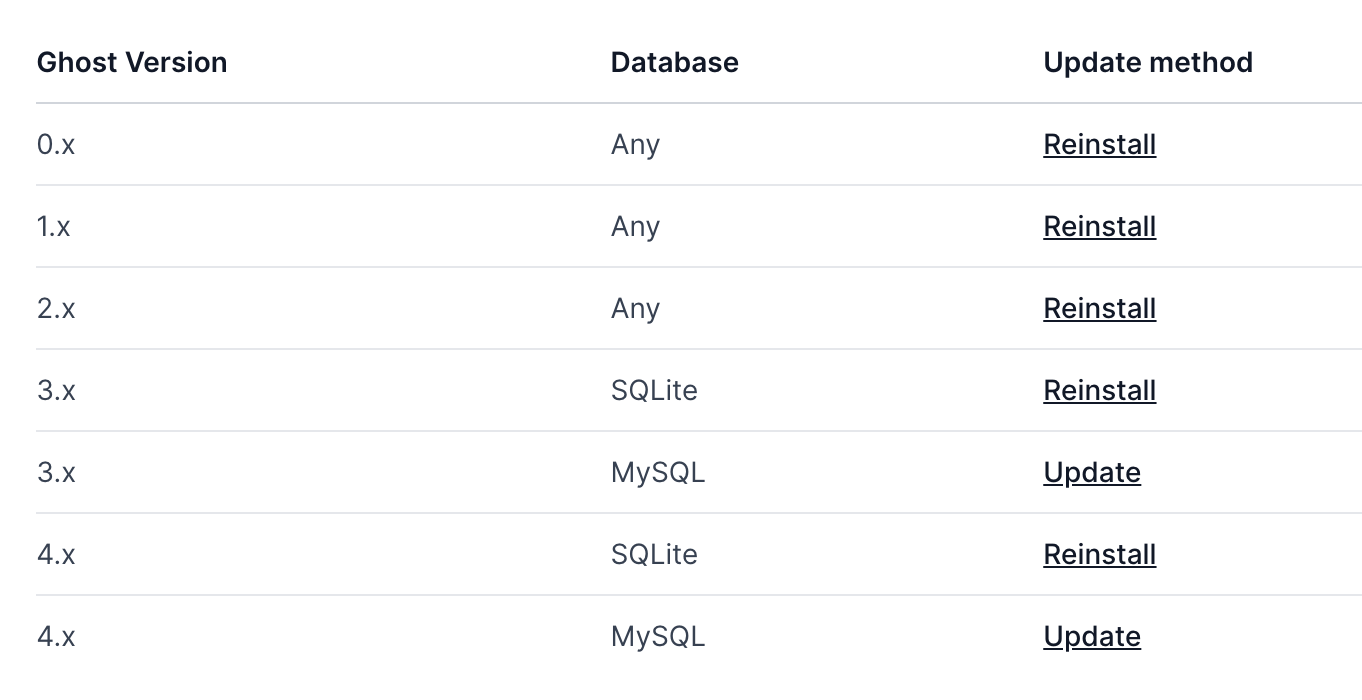This screenshot has width=1362, height=700.
Task: Click MySQL cell in the 4.x row
Action: click(x=658, y=636)
